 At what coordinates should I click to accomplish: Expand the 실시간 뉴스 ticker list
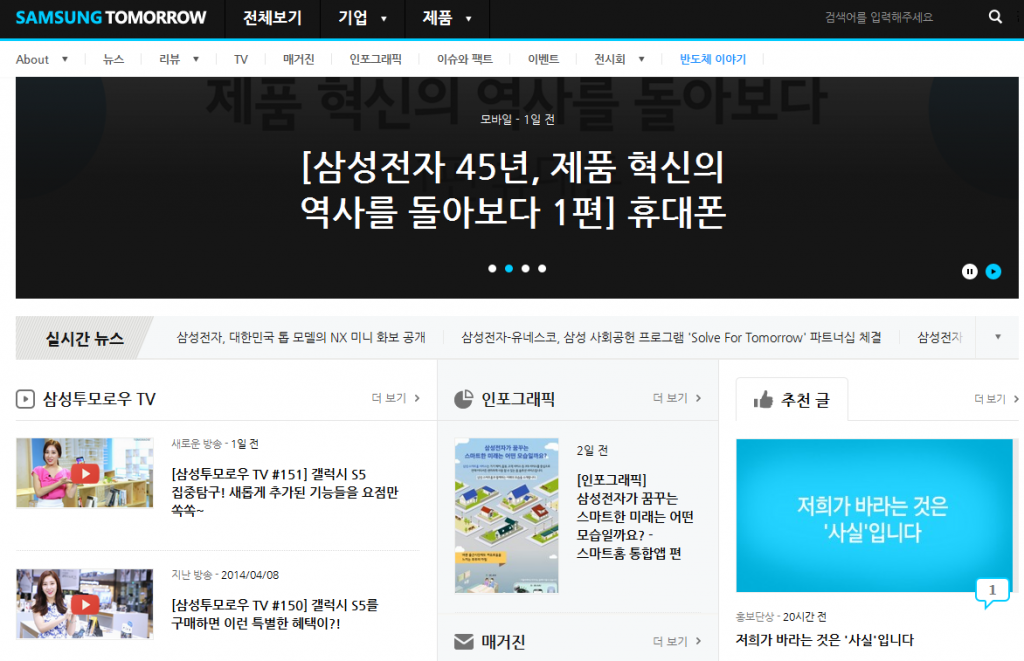(x=997, y=337)
